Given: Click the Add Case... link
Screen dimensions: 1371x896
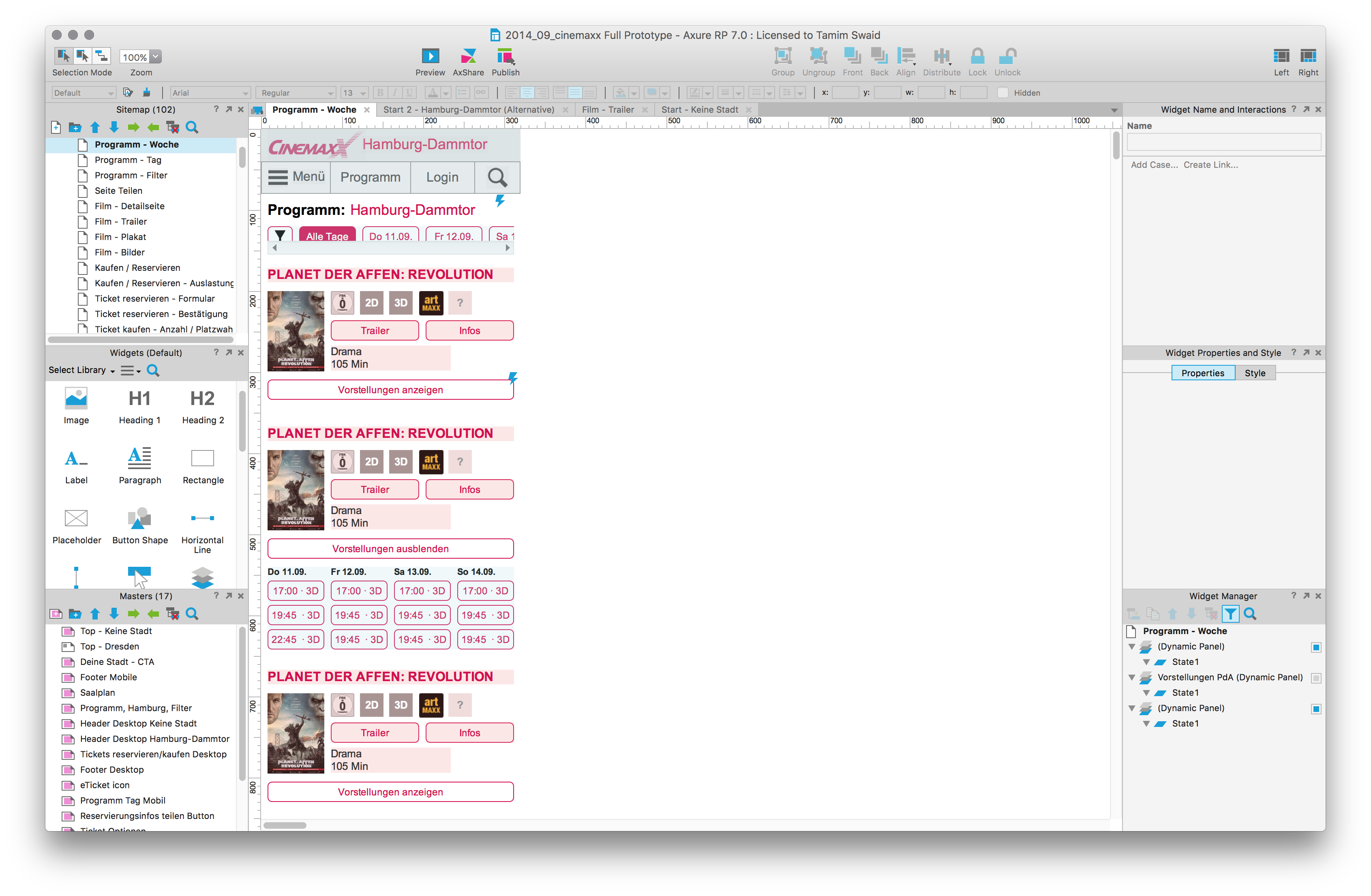Looking at the screenshot, I should point(1154,165).
